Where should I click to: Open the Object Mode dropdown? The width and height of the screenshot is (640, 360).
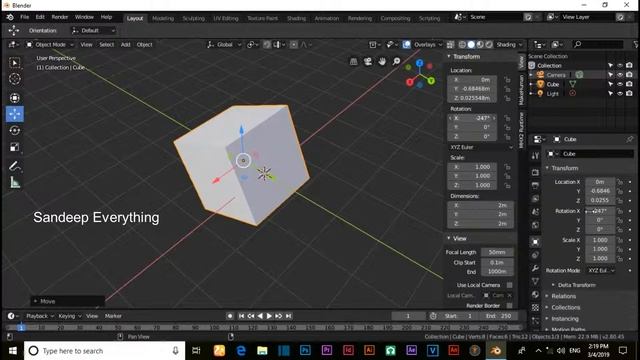click(x=50, y=44)
